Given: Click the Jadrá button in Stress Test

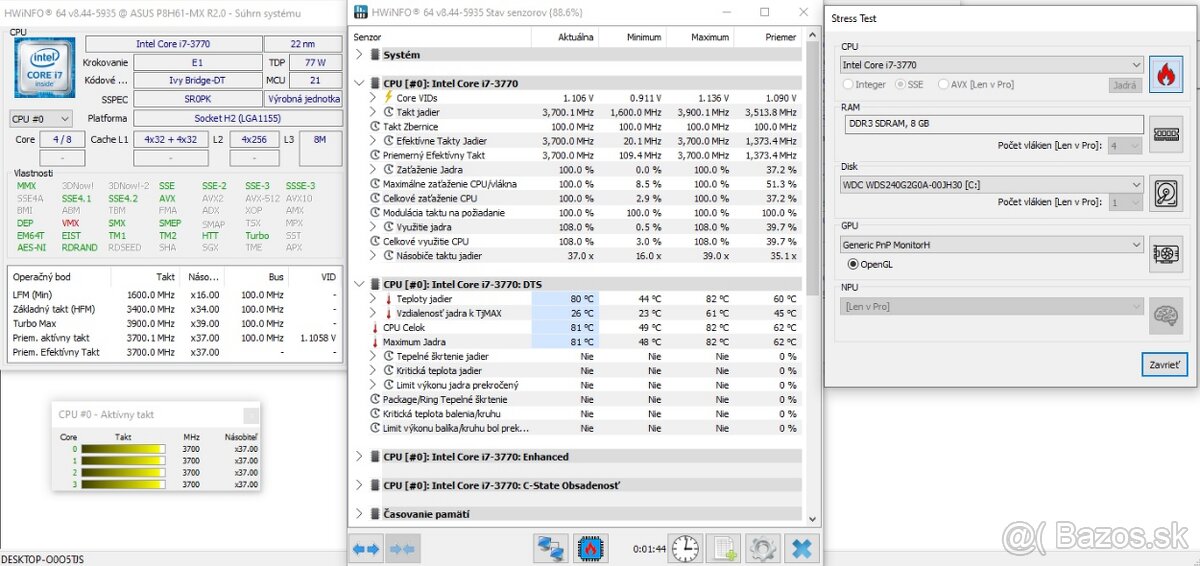Looking at the screenshot, I should tap(1125, 85).
